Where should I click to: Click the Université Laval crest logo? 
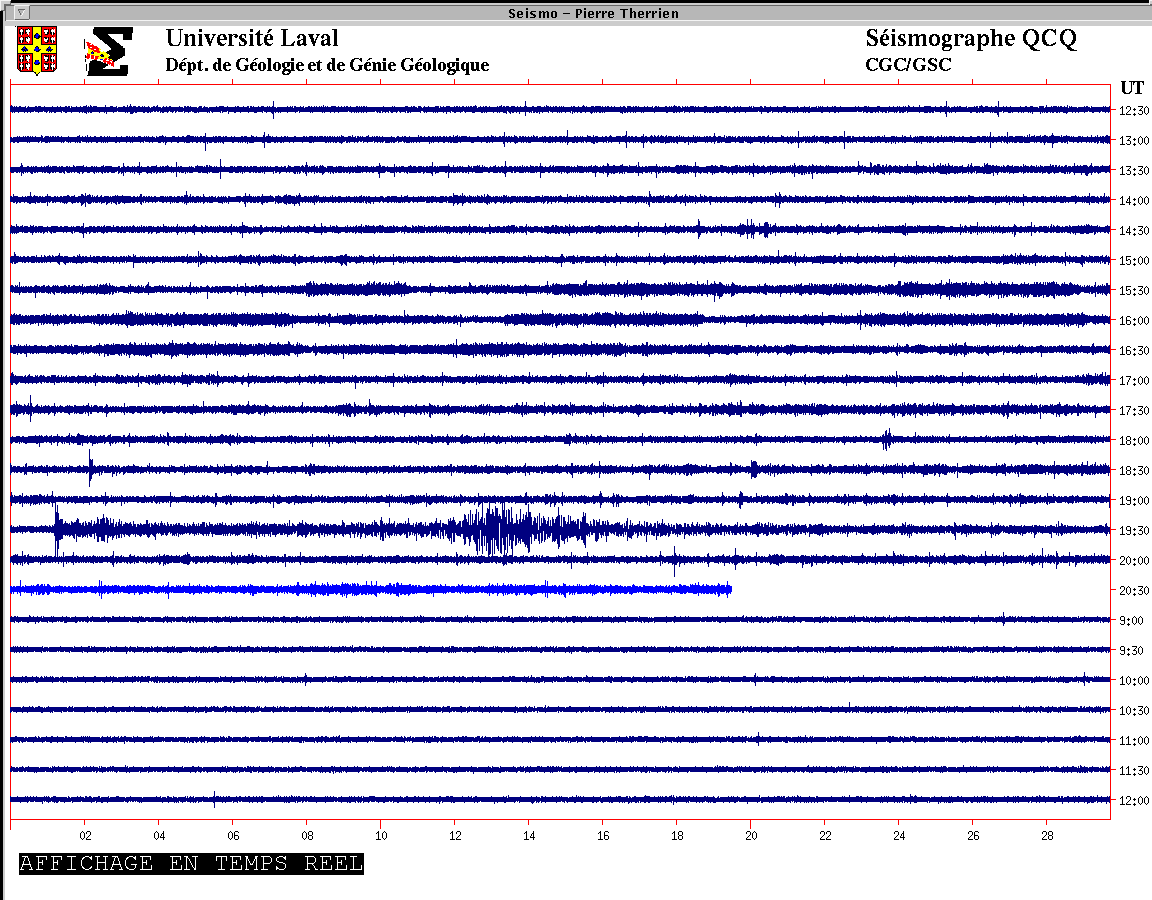coord(37,50)
